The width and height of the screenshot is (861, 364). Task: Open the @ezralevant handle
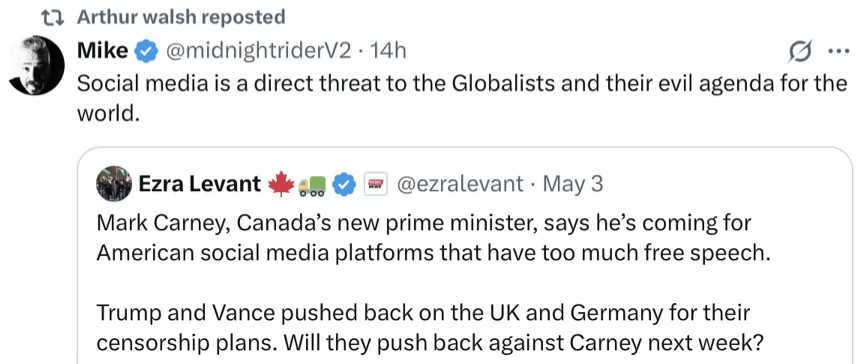[460, 185]
